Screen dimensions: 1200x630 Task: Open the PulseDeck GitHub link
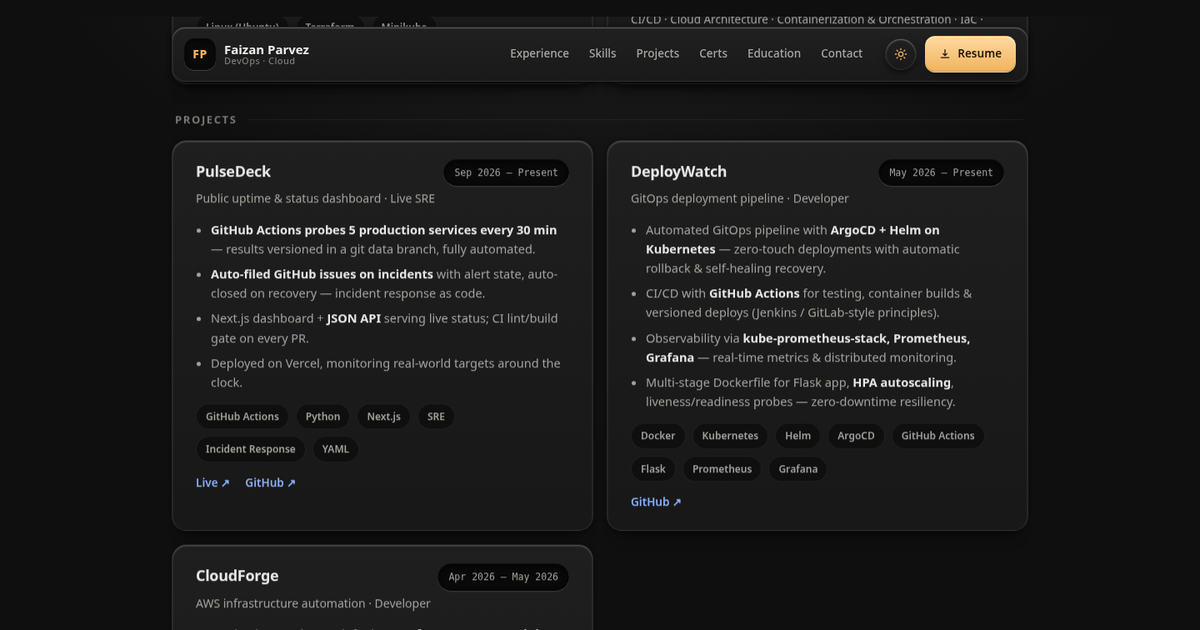point(270,483)
